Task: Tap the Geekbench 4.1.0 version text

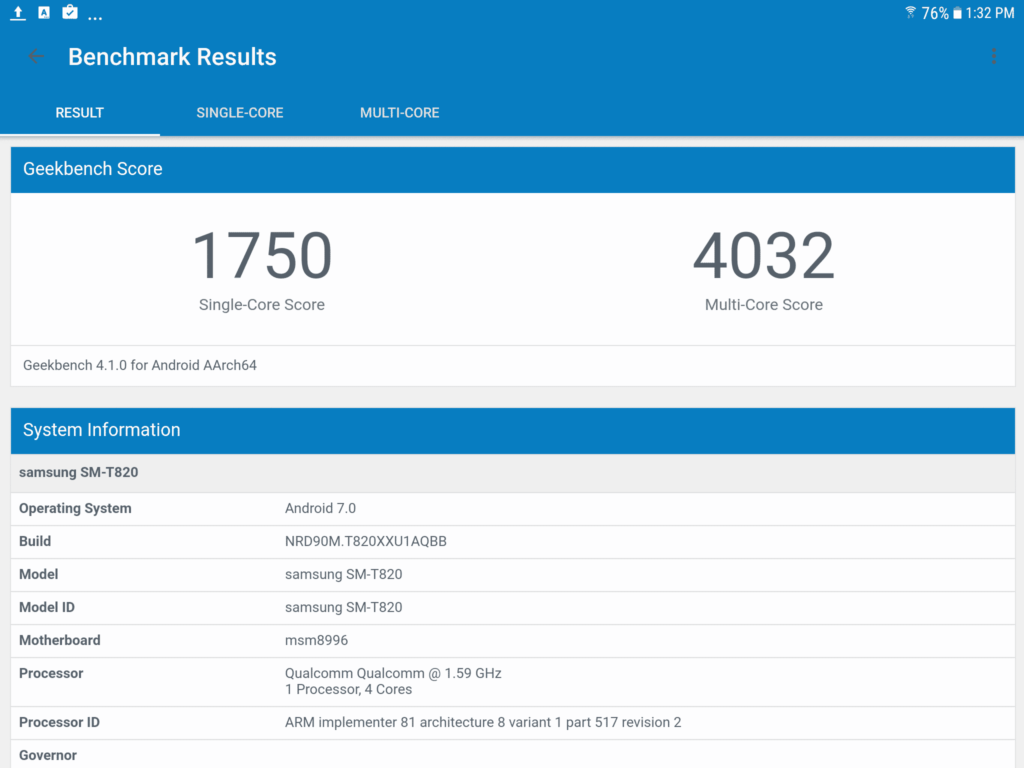Action: click(140, 365)
